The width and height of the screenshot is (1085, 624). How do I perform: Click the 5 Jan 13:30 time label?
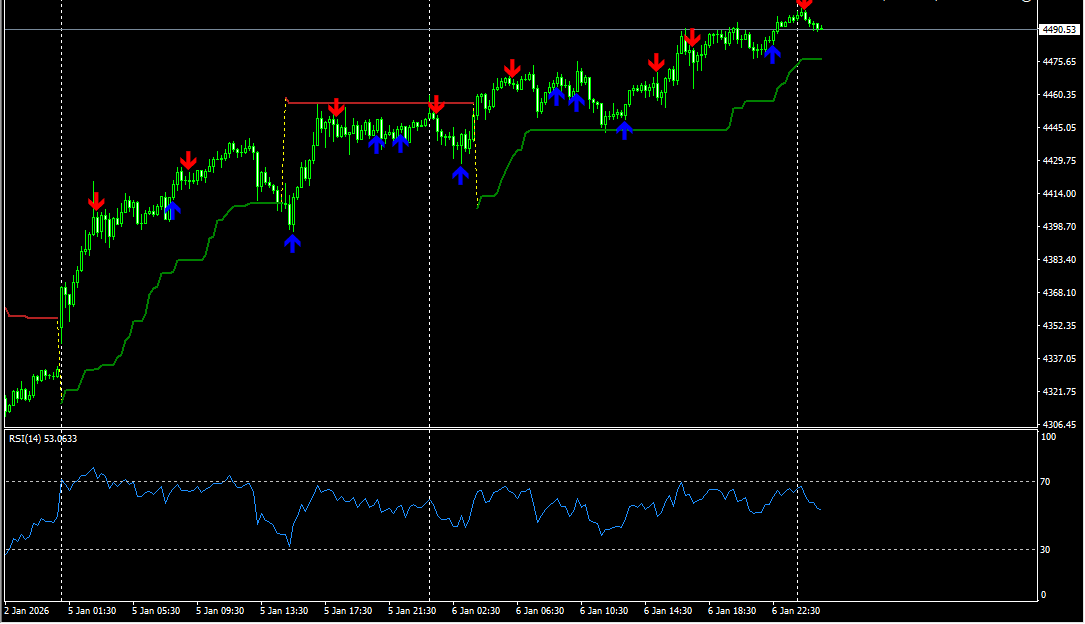286,610
